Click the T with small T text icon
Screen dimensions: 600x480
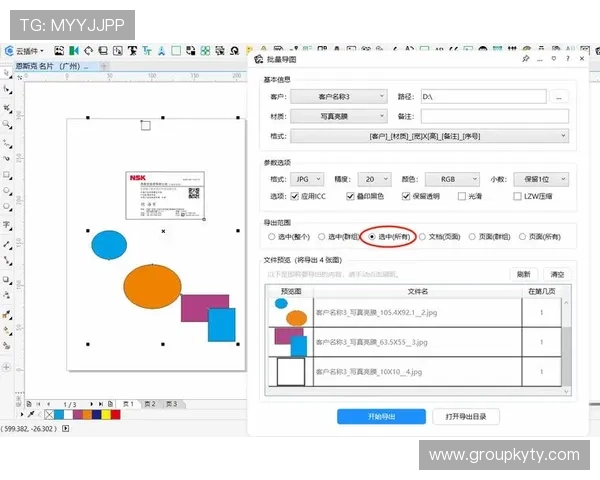pos(147,51)
